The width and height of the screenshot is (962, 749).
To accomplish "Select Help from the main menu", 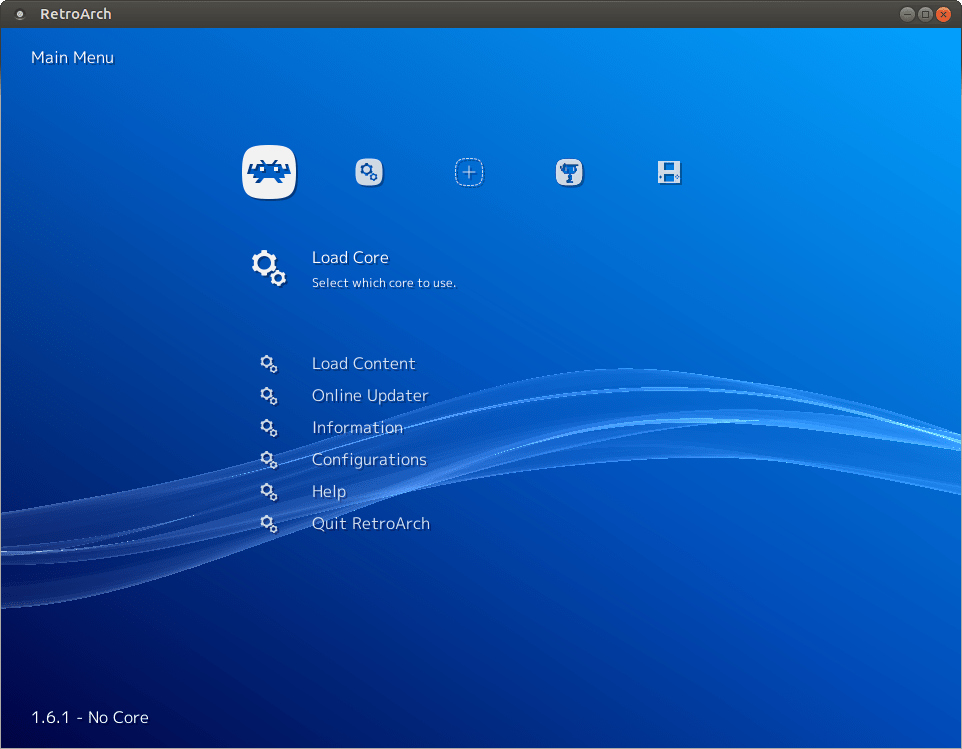I will tap(328, 491).
